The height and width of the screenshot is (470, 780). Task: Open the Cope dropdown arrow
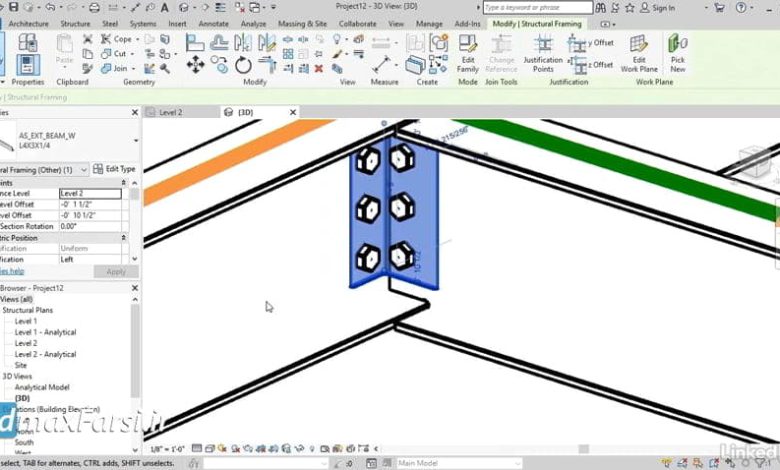[137, 39]
